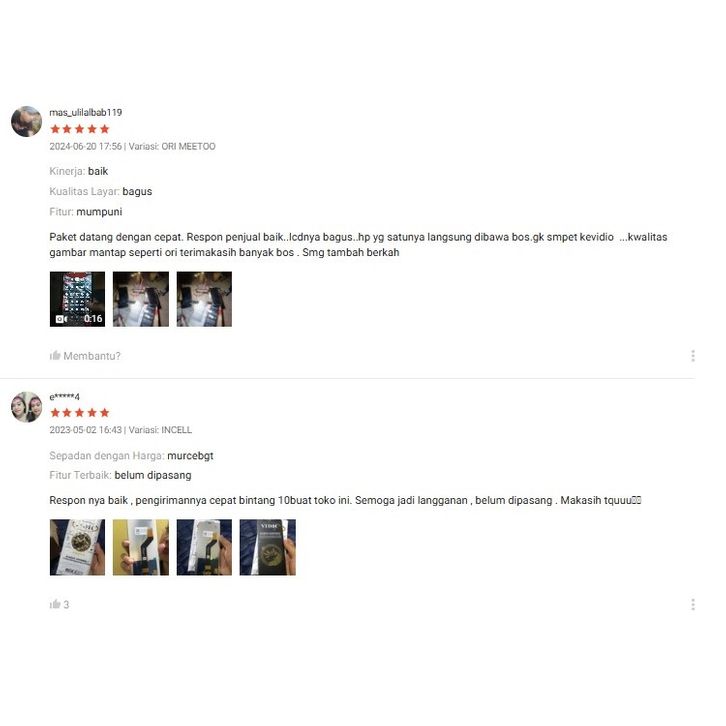Screen dimensions: 726x726
Task: Open the options menu for the e*****4 review
Action: [693, 604]
